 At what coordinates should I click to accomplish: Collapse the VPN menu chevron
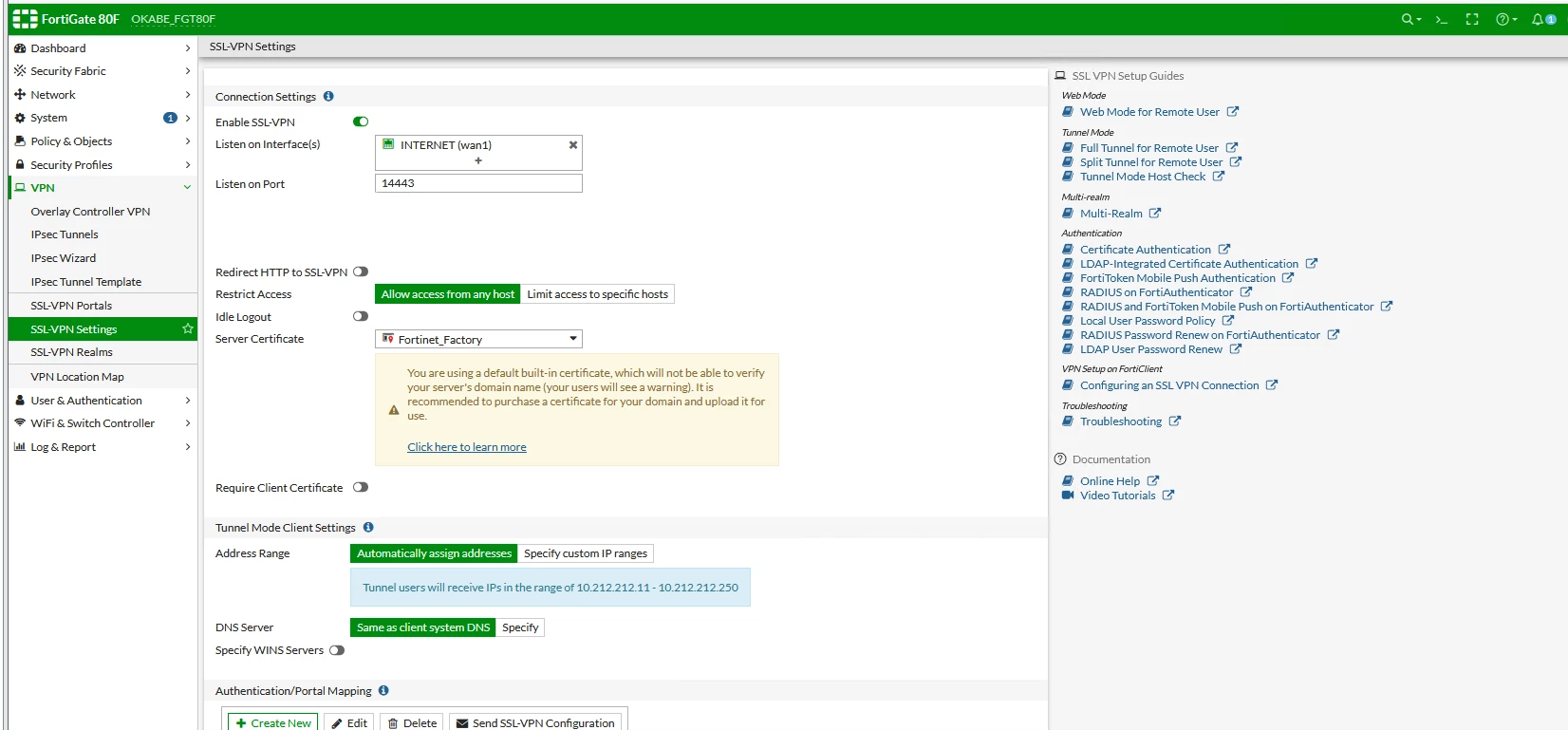tap(187, 188)
